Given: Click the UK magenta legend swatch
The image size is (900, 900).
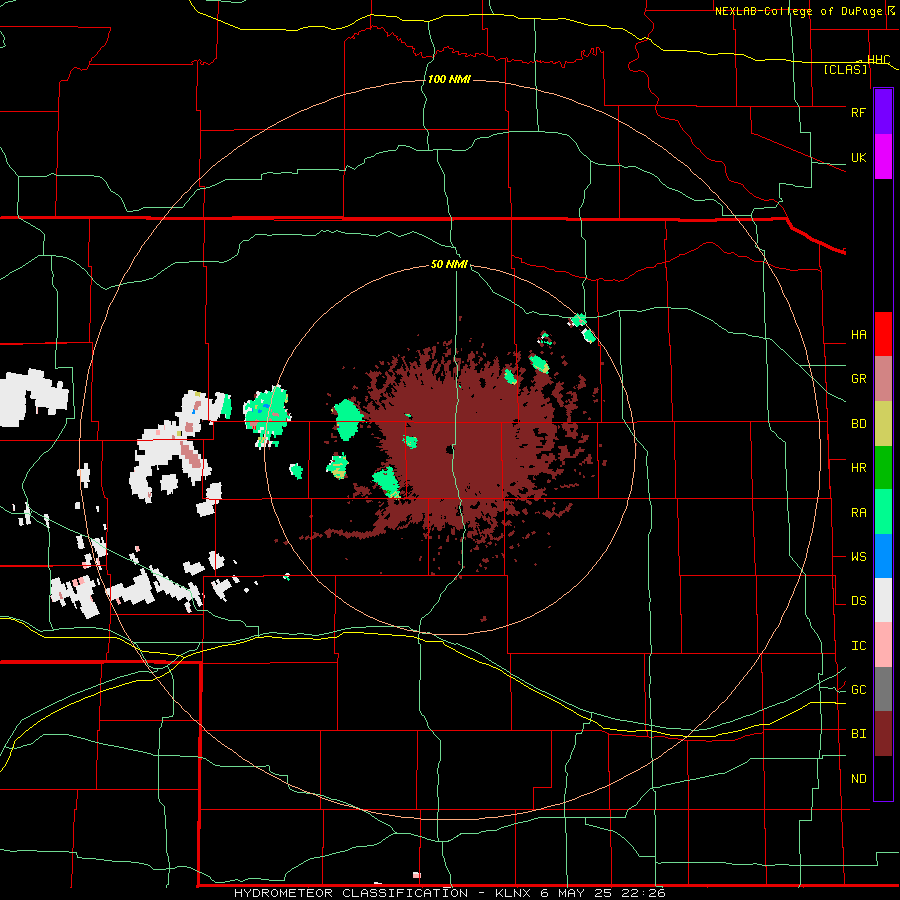Looking at the screenshot, I should tap(883, 156).
